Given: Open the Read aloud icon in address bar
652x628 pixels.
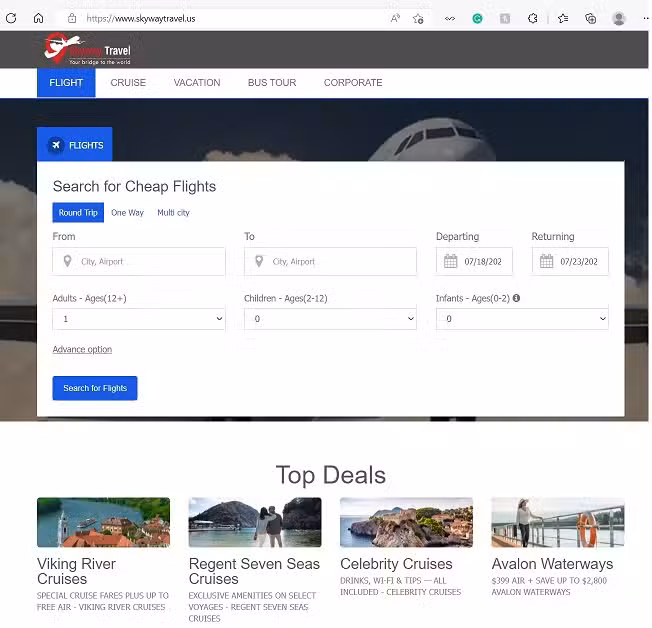Looking at the screenshot, I should pyautogui.click(x=395, y=18).
